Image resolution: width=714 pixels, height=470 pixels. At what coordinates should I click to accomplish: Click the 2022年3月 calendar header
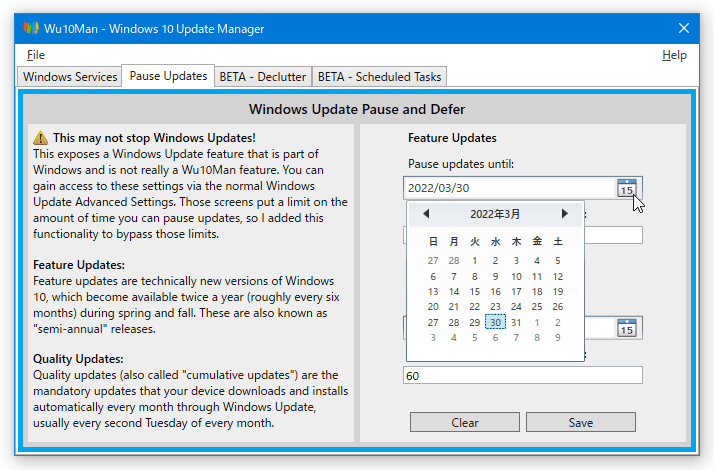(495, 214)
